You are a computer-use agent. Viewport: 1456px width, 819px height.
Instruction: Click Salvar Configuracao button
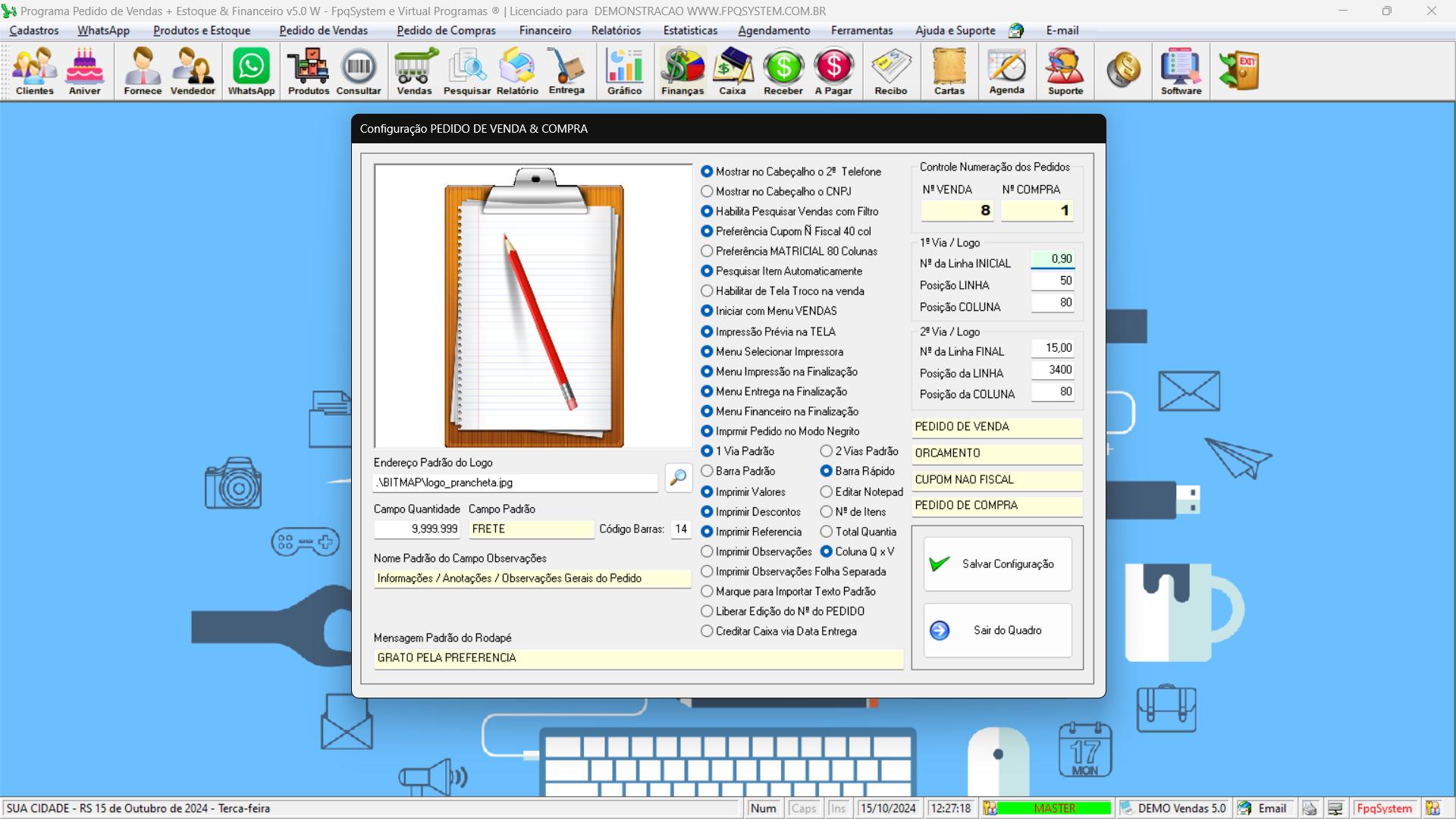click(997, 563)
